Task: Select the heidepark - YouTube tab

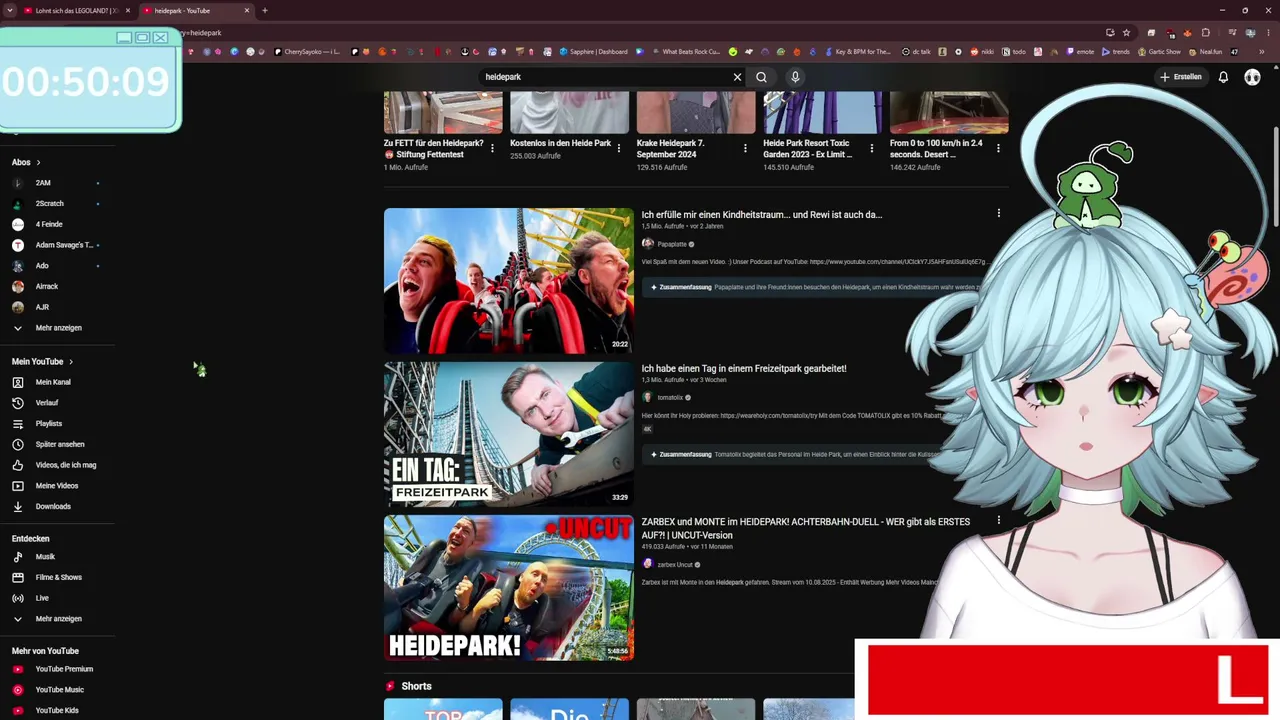Action: (x=194, y=10)
